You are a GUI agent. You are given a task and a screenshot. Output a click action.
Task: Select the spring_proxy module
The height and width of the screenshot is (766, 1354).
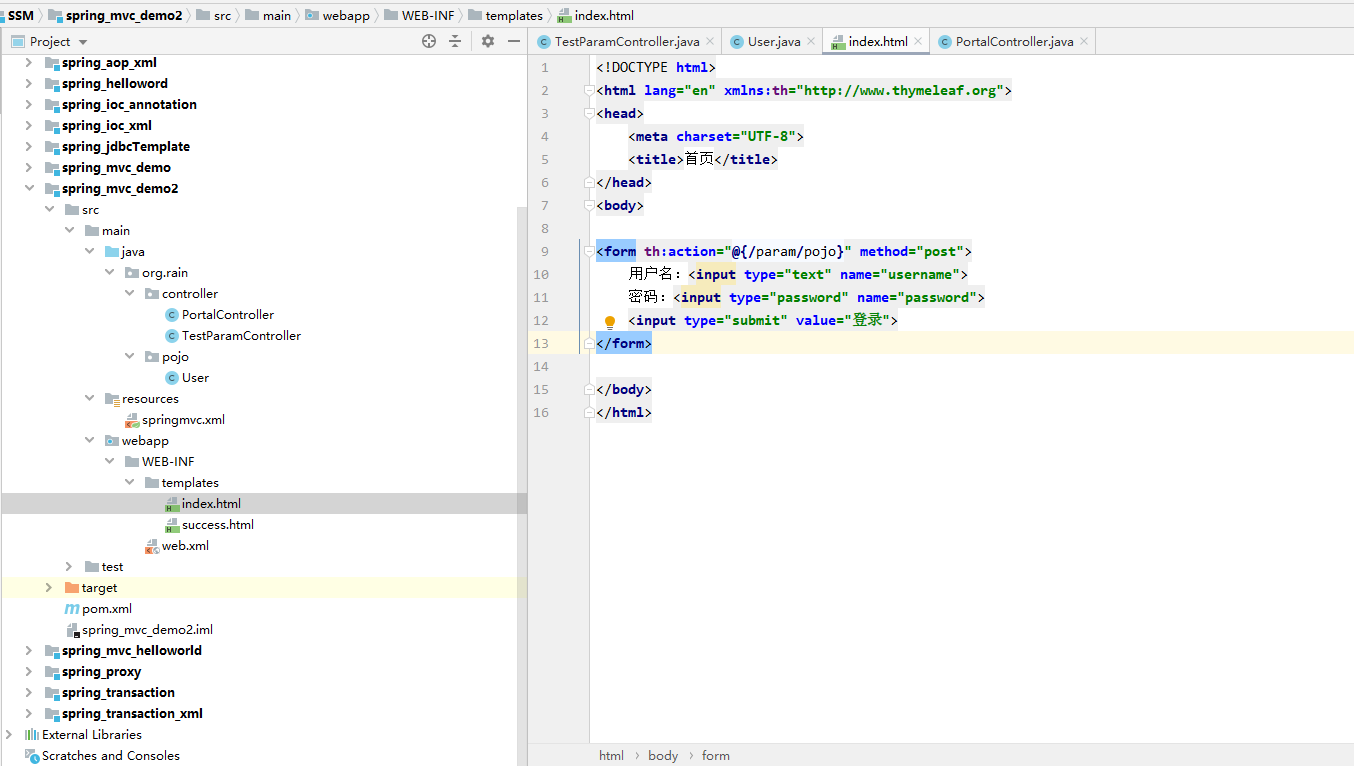[101, 672]
